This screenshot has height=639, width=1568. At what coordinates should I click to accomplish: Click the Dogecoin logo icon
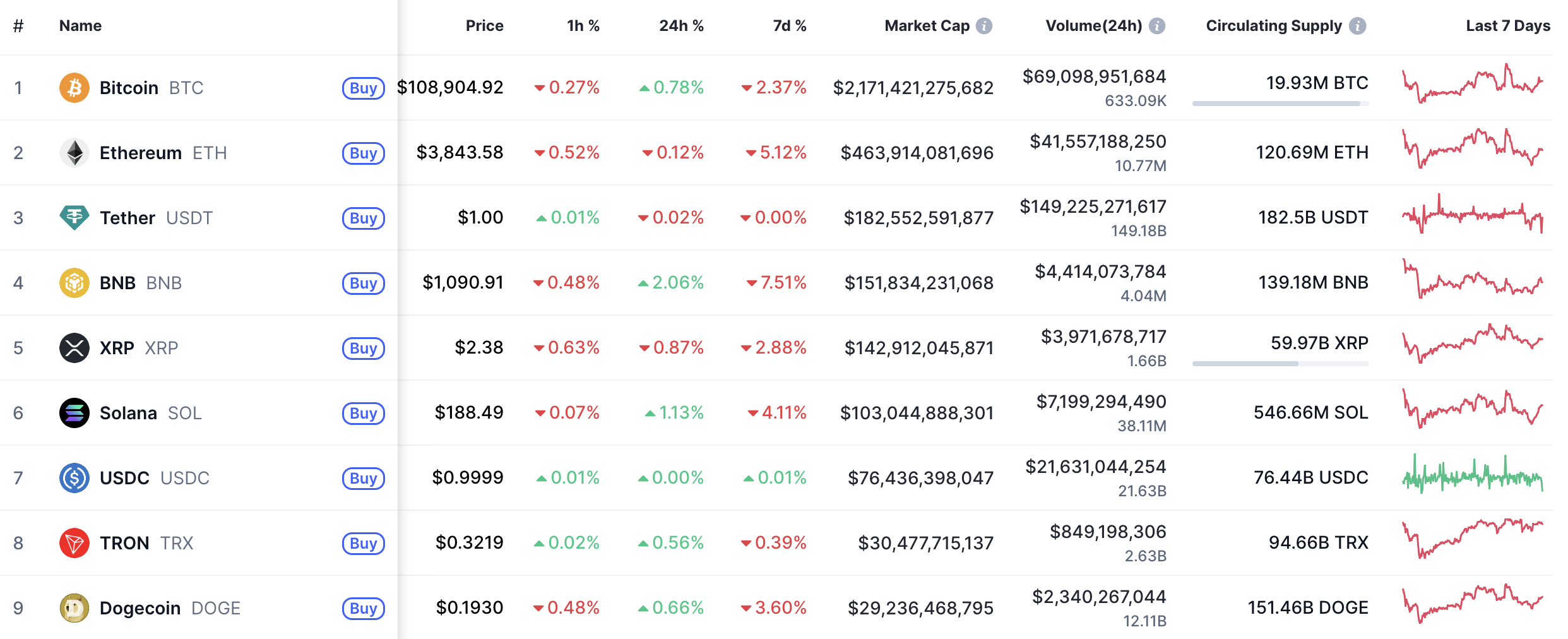[x=74, y=608]
